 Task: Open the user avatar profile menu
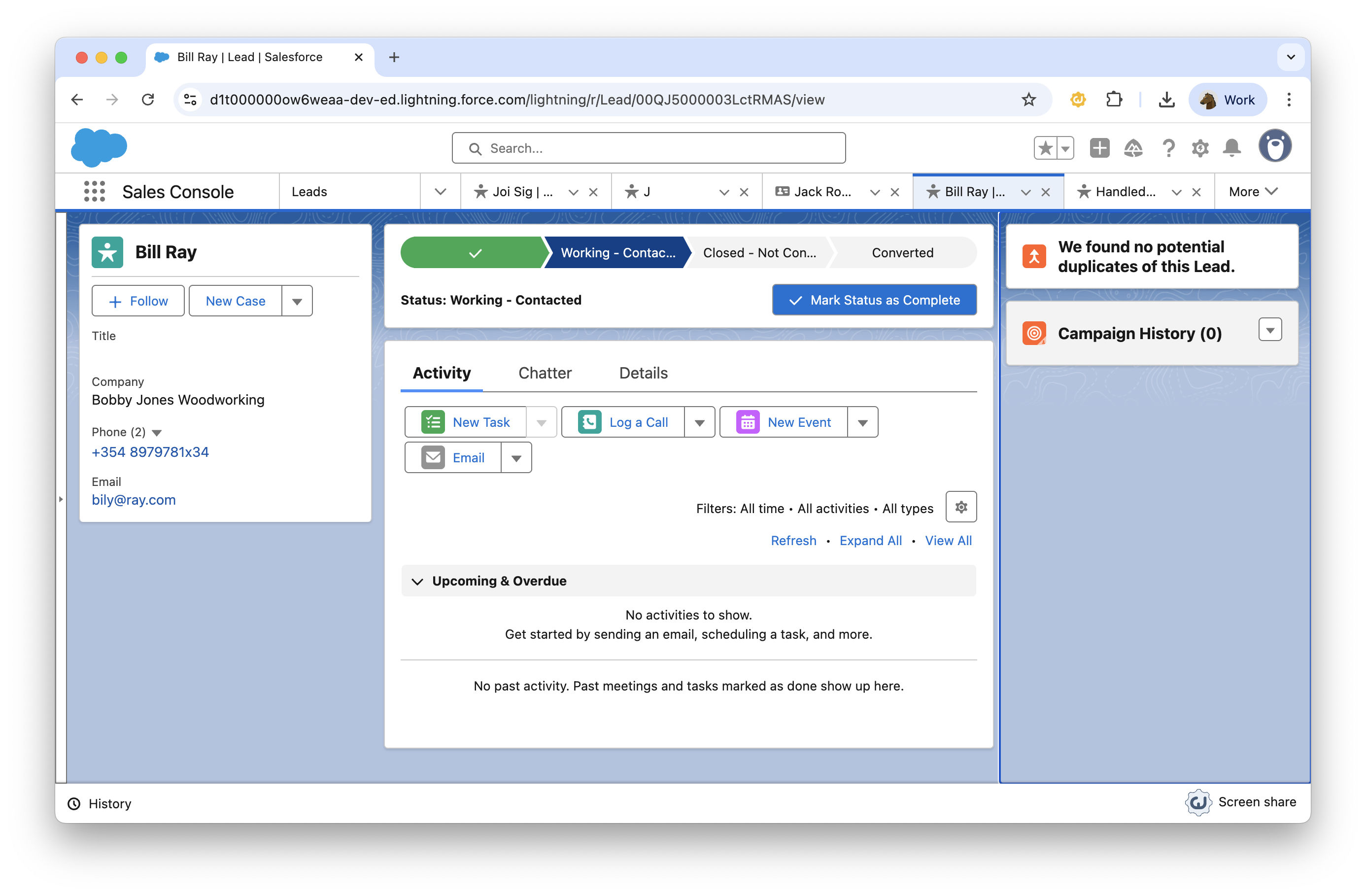[x=1275, y=146]
